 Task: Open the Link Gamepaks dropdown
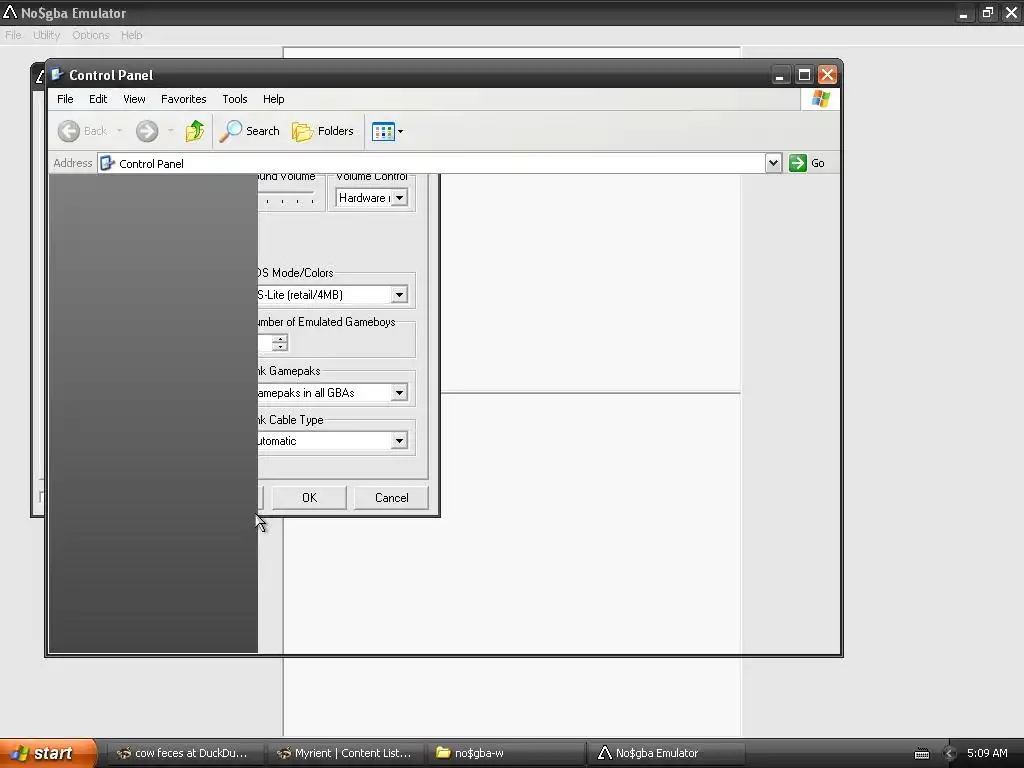332,392
